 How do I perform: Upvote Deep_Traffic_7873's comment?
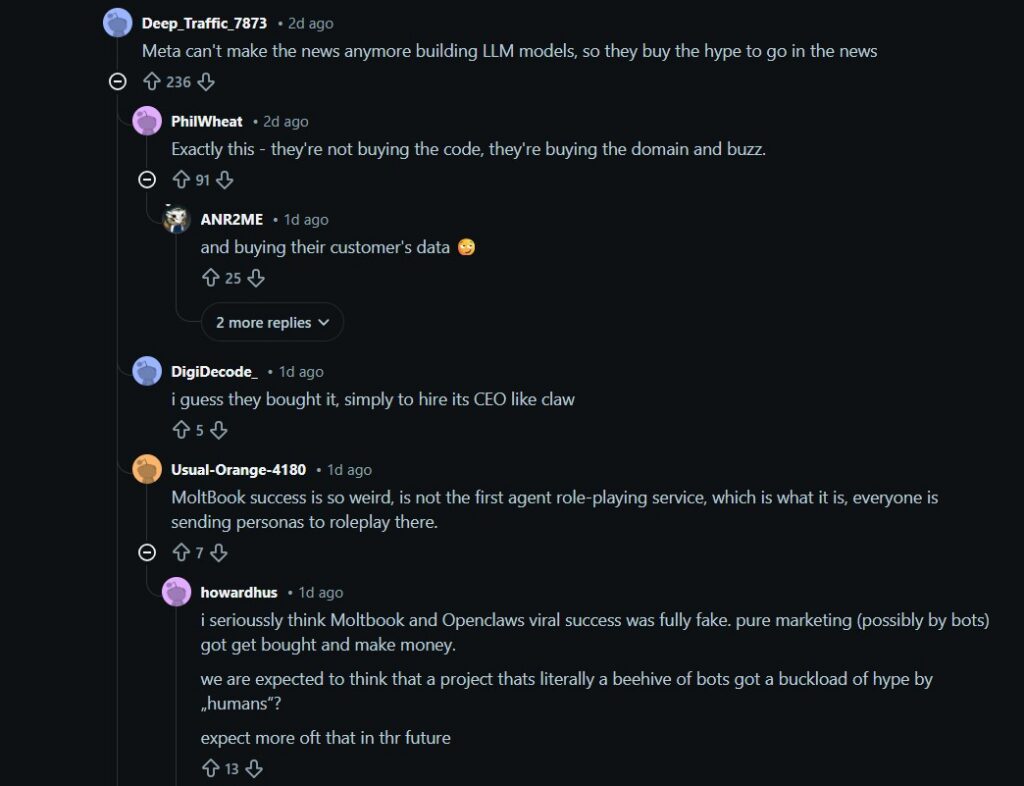click(150, 82)
